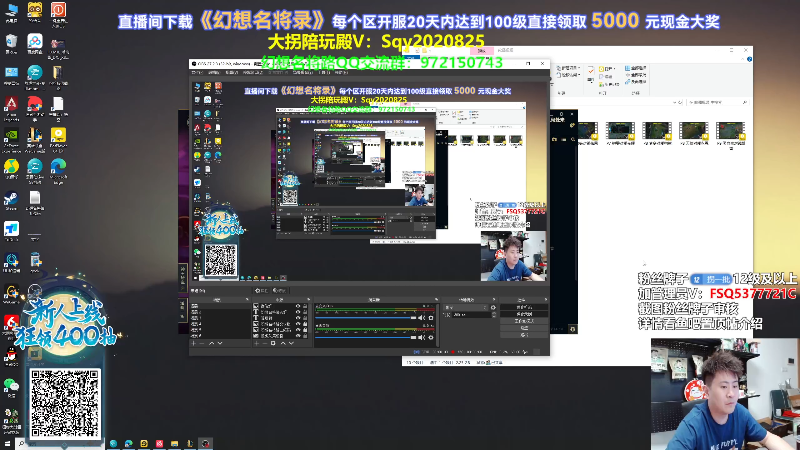Image resolution: width=800 pixels, height=450 pixels.
Task: Mute lower audio mixer channel speaker
Action: point(421,337)
